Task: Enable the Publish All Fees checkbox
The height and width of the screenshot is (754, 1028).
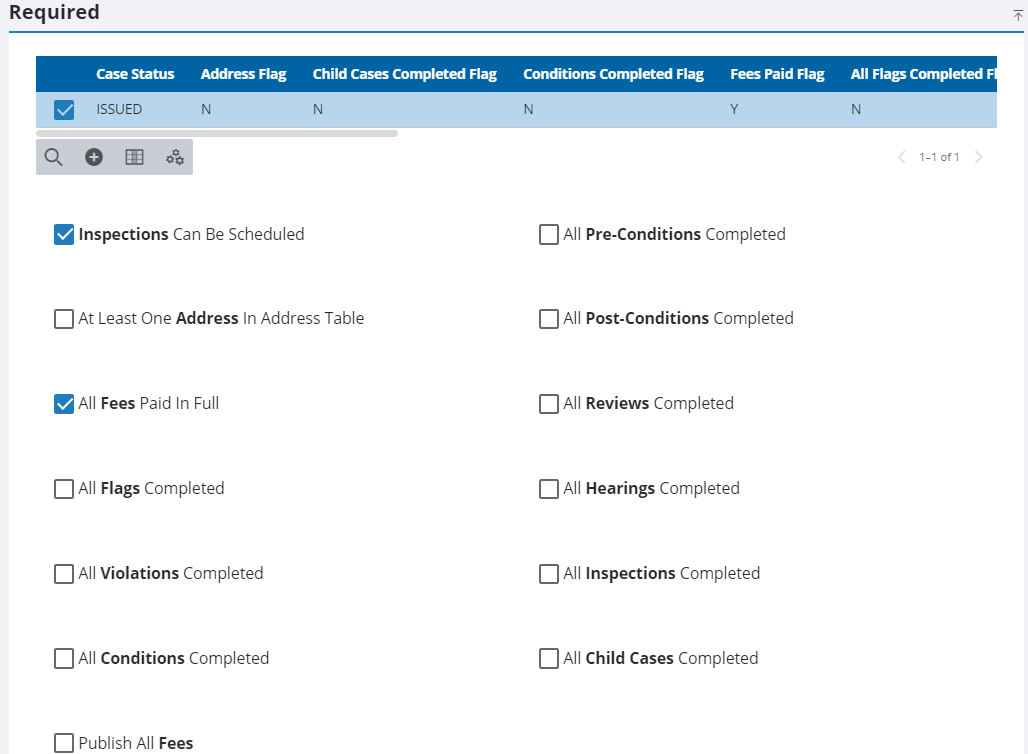Action: click(64, 743)
